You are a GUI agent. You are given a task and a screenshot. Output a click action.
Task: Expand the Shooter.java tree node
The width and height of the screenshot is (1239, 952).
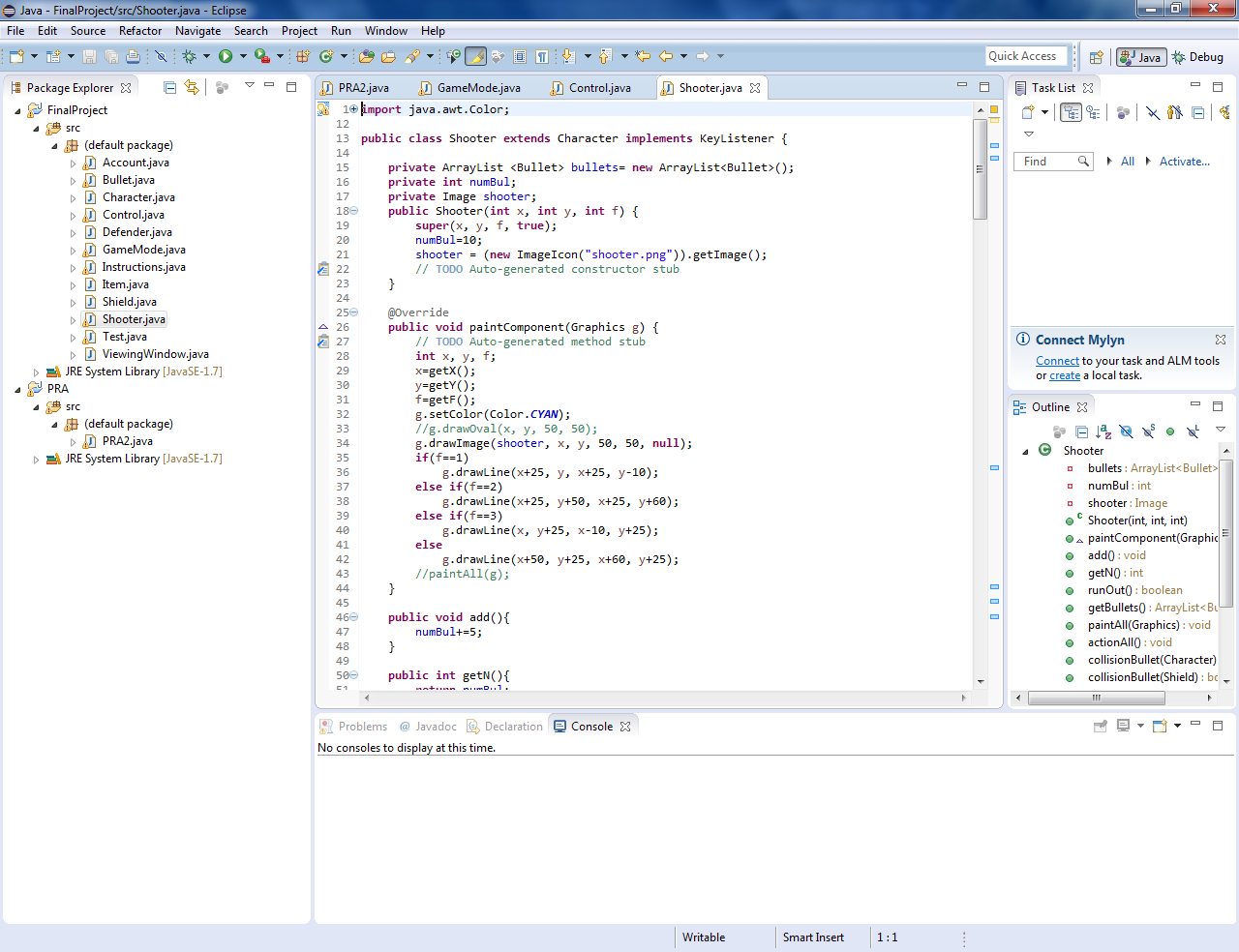coord(73,319)
